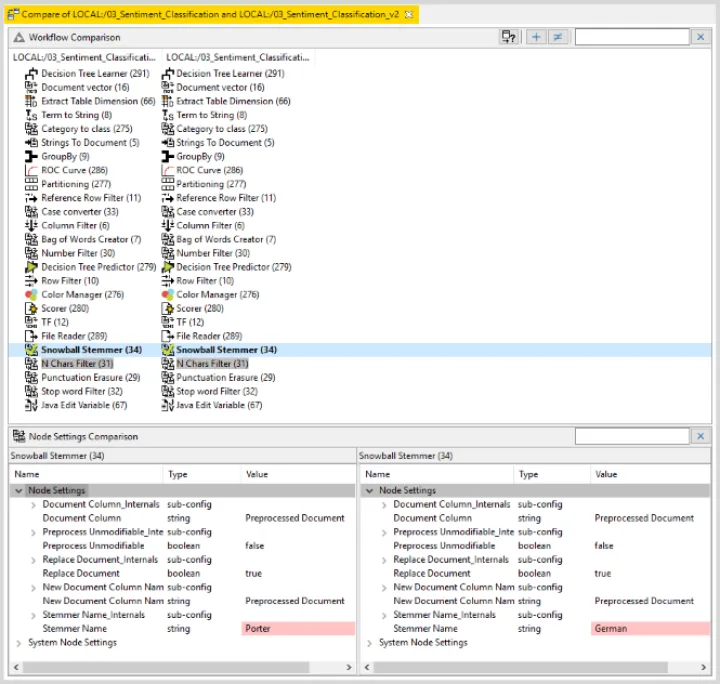Click the GroupBy node icon in right column
720x684 pixels.
tap(168, 156)
